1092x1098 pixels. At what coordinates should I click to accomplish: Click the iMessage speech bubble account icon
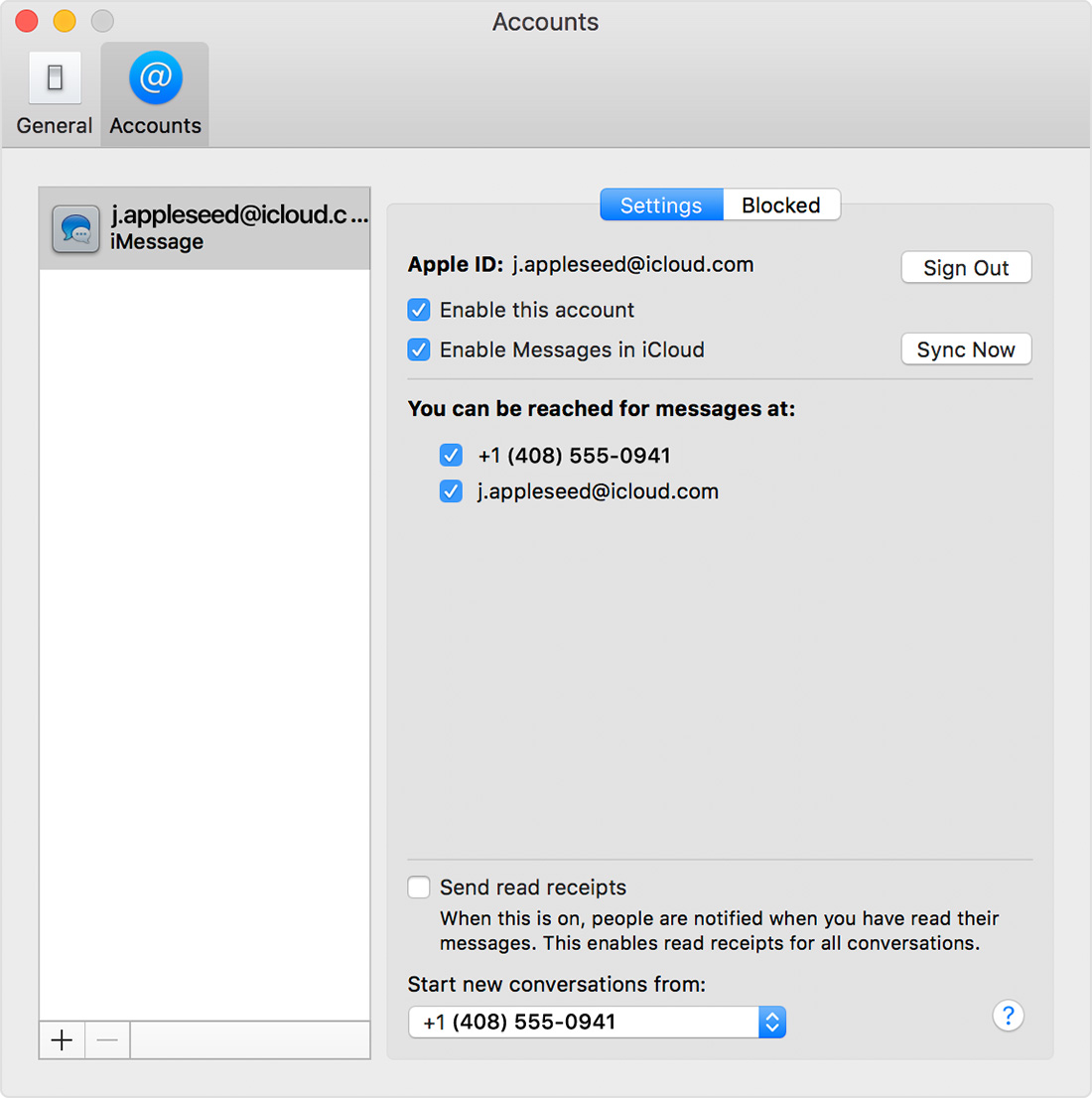(x=76, y=229)
